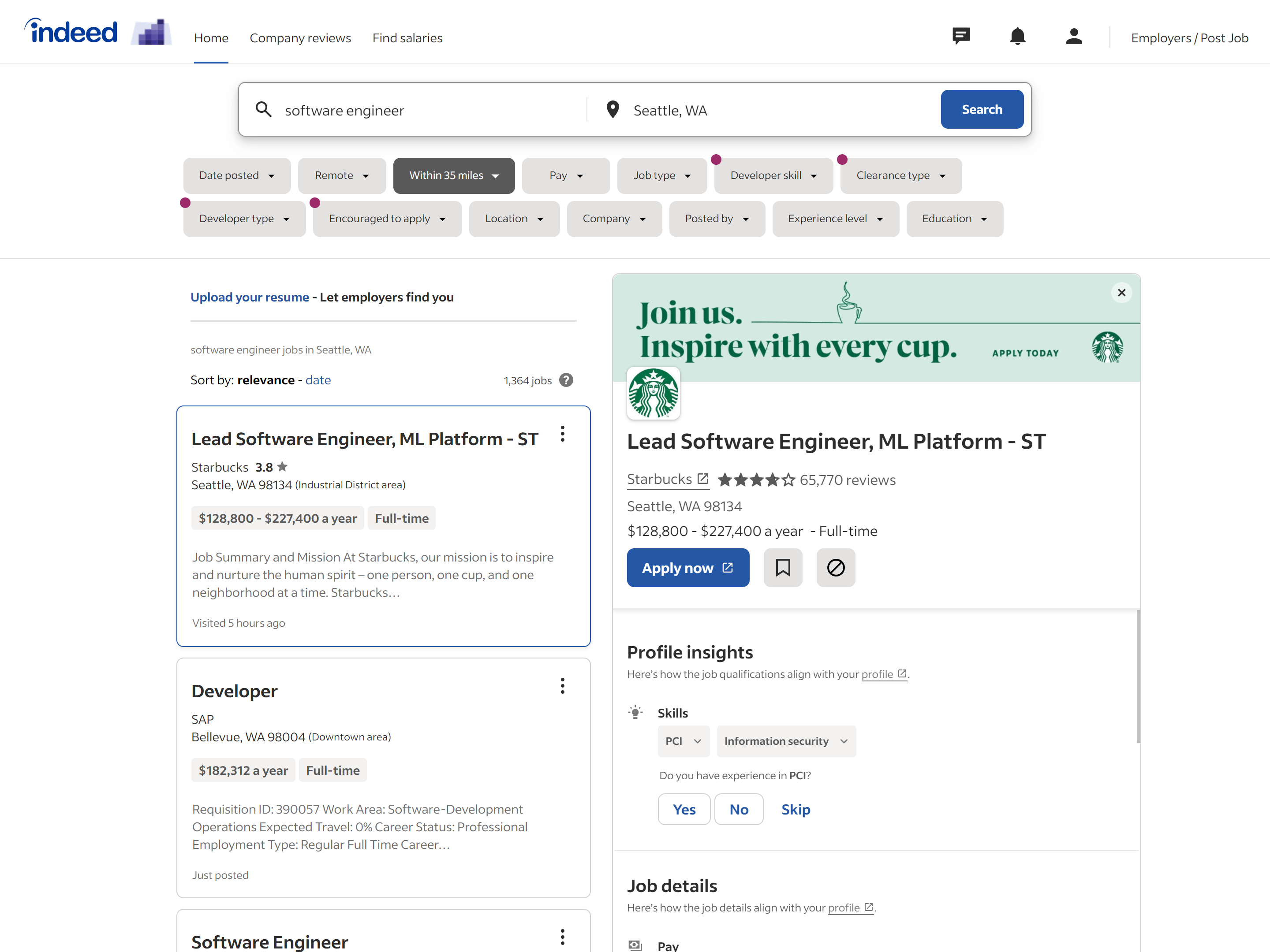The height and width of the screenshot is (952, 1270).
Task: Open the messages chat icon
Action: coord(960,37)
